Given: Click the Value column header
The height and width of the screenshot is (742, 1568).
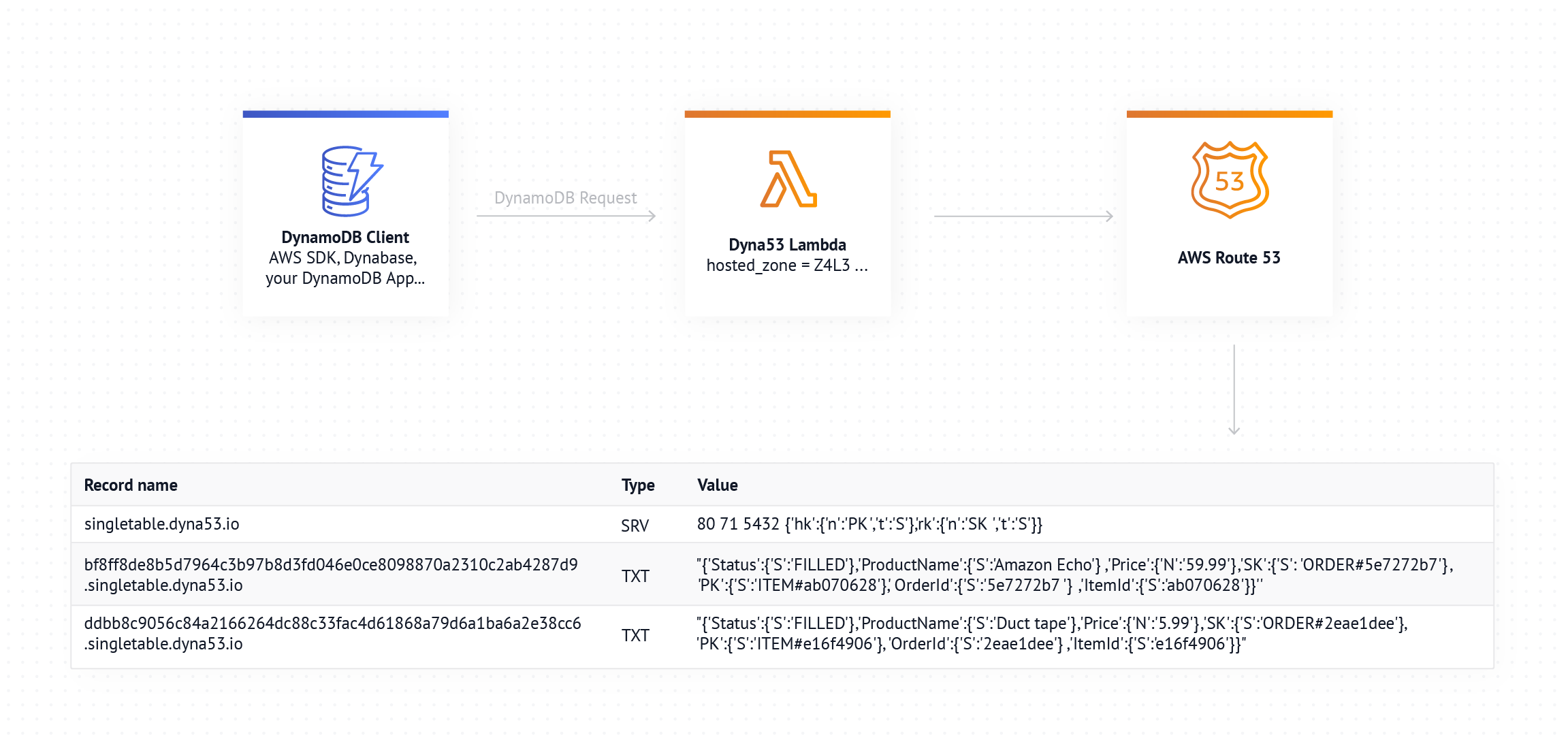Looking at the screenshot, I should point(718,485).
